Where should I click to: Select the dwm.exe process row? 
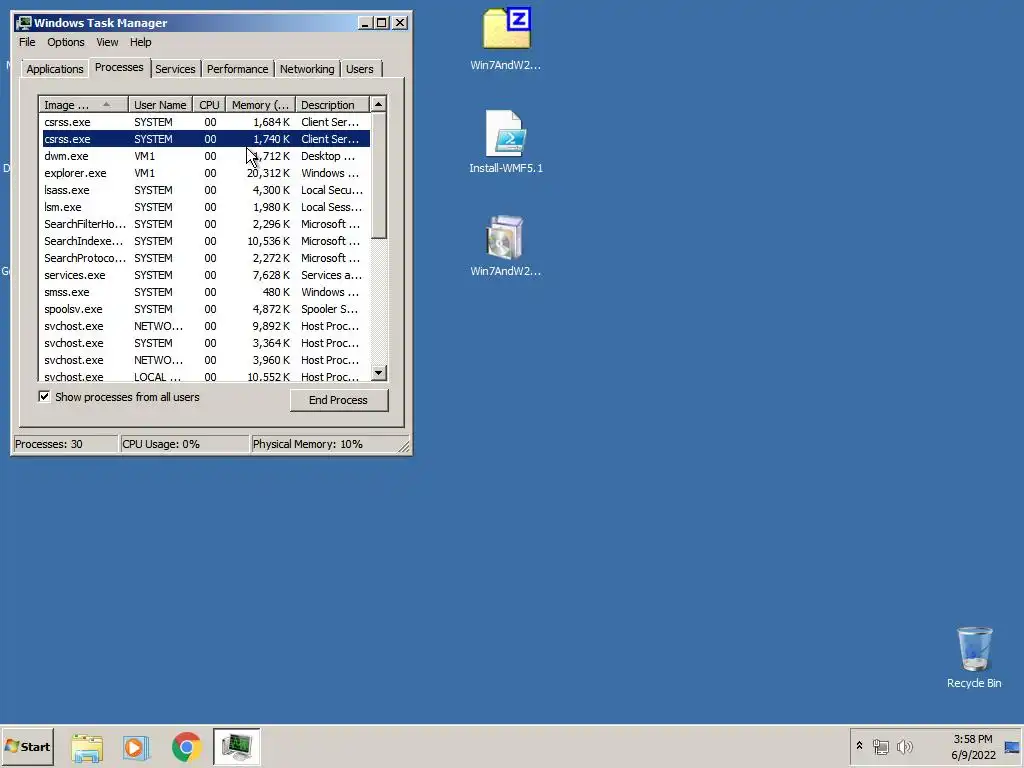pyautogui.click(x=204, y=156)
